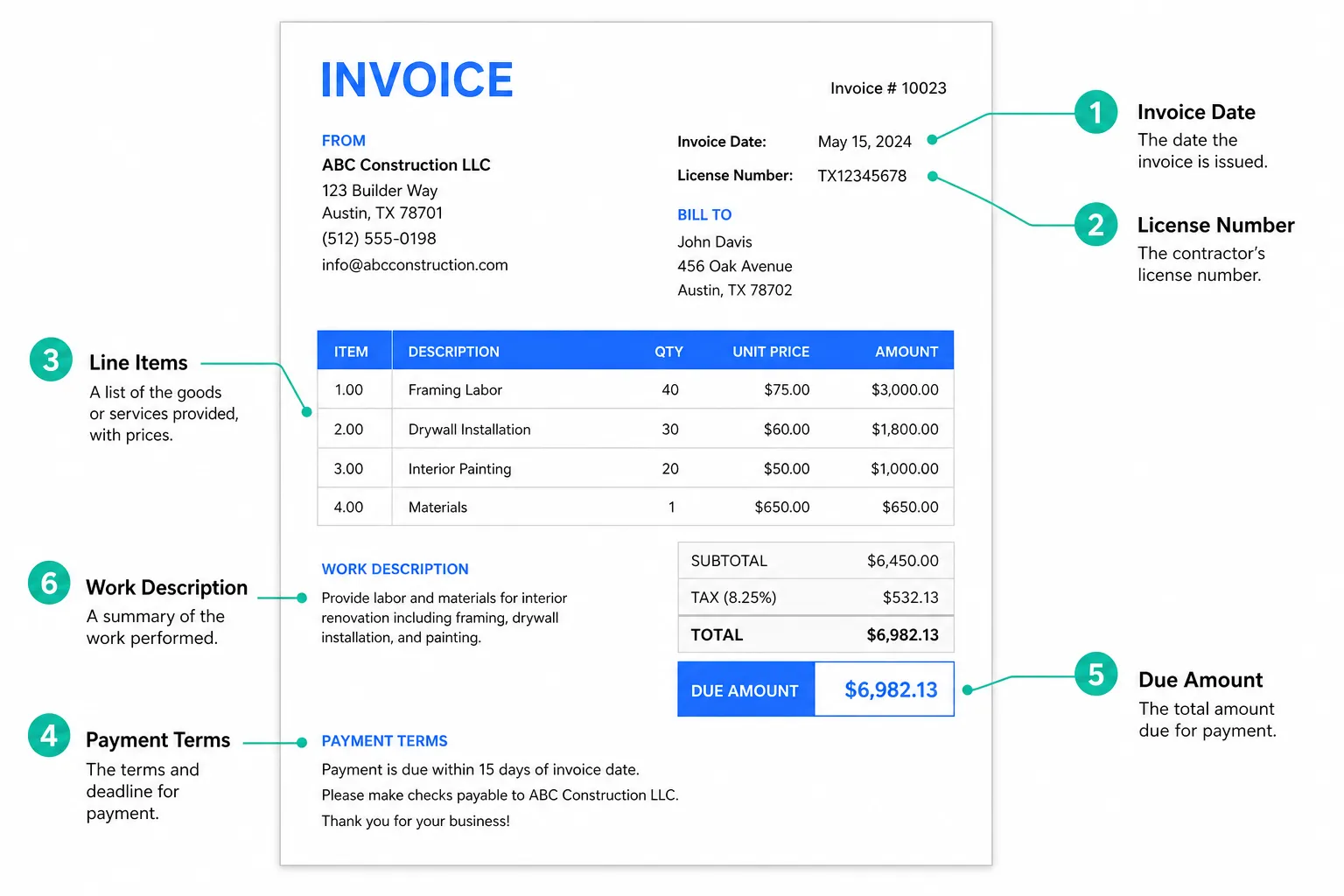The width and height of the screenshot is (1344, 896).
Task: Click the unit price '$60.00'
Action: click(x=787, y=430)
